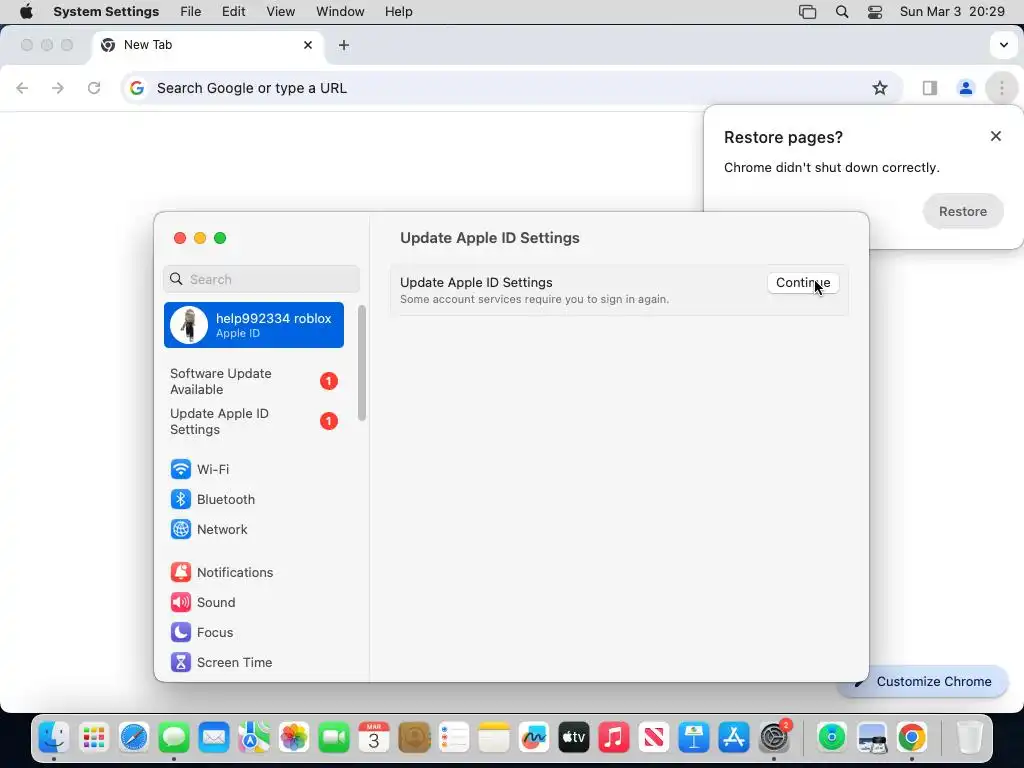Screen dimensions: 1024x768
Task: Open a new Chrome tab with plus
Action: [x=344, y=45]
